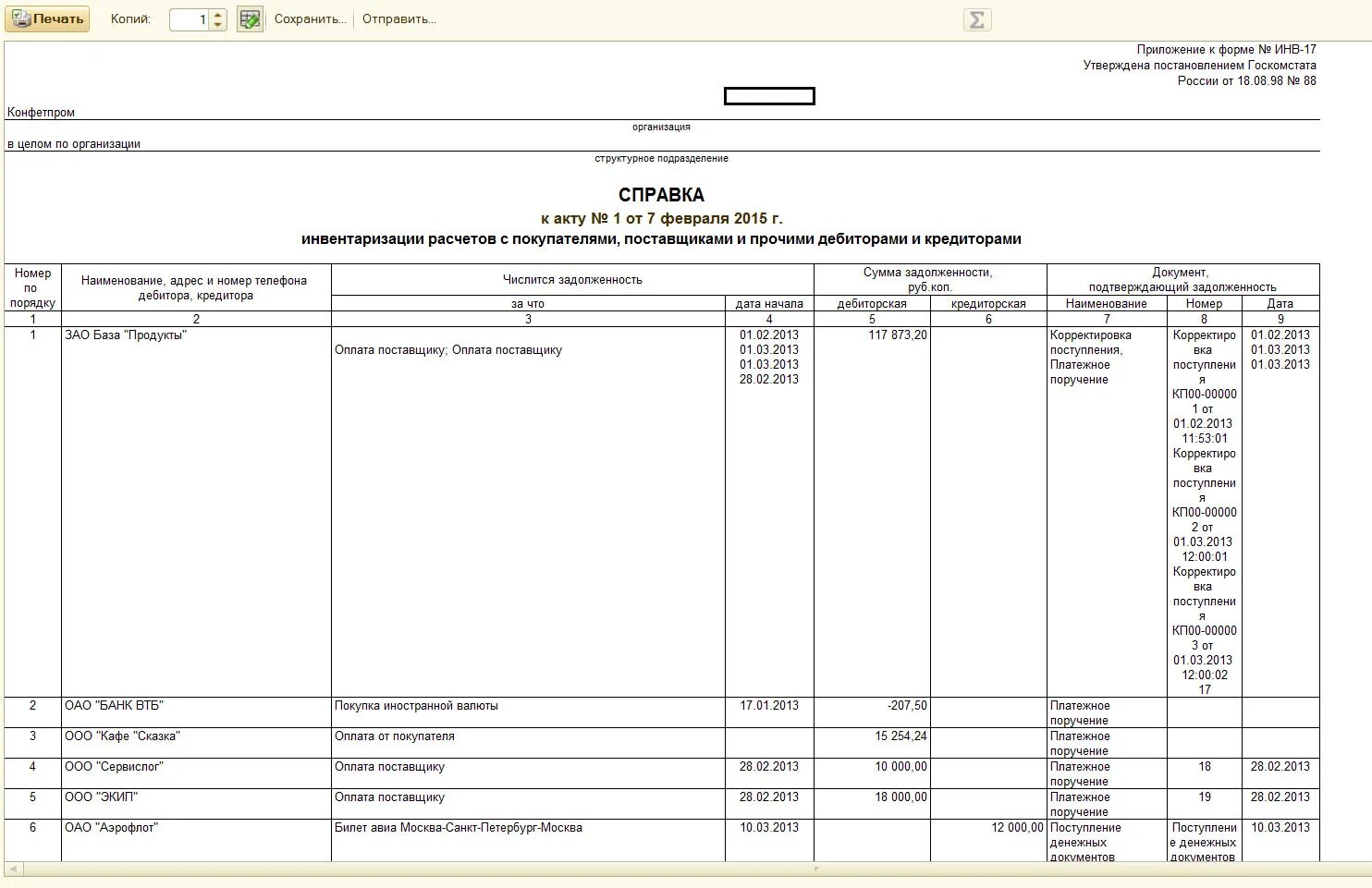Screen dimensions: 1372x888
Task: Click the Сохранить... button
Action: tap(311, 19)
